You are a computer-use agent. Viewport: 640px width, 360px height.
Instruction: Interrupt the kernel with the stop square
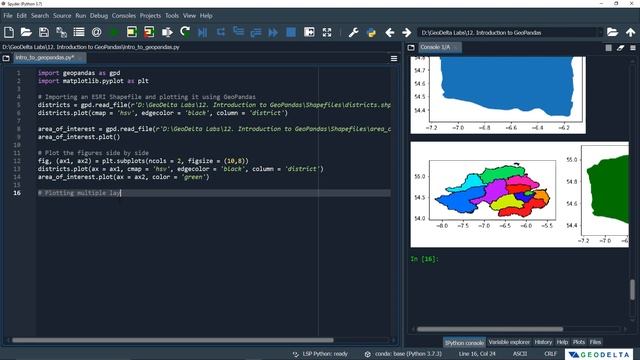click(x=609, y=48)
